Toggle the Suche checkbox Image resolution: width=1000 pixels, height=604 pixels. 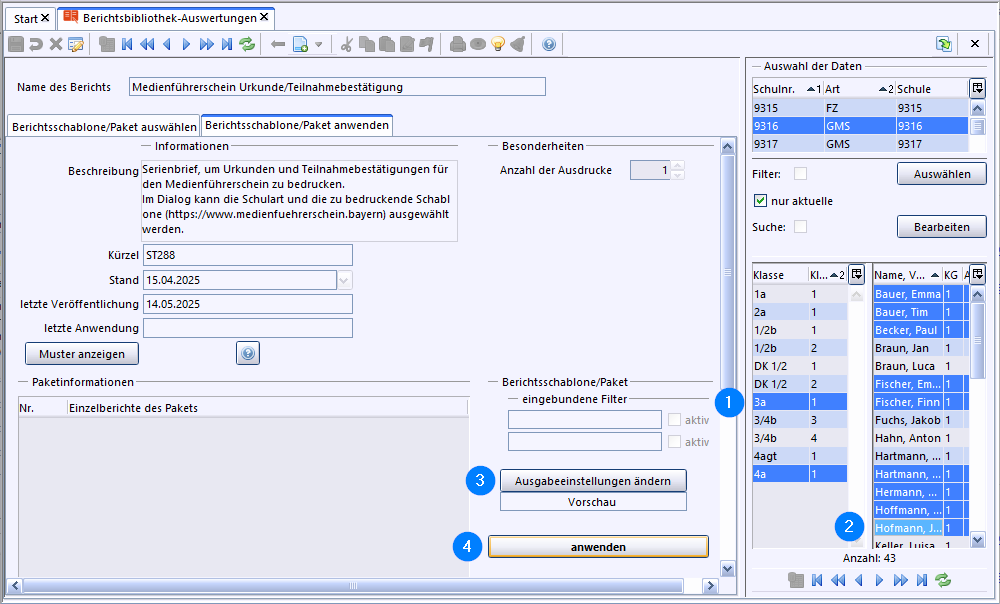coord(800,226)
